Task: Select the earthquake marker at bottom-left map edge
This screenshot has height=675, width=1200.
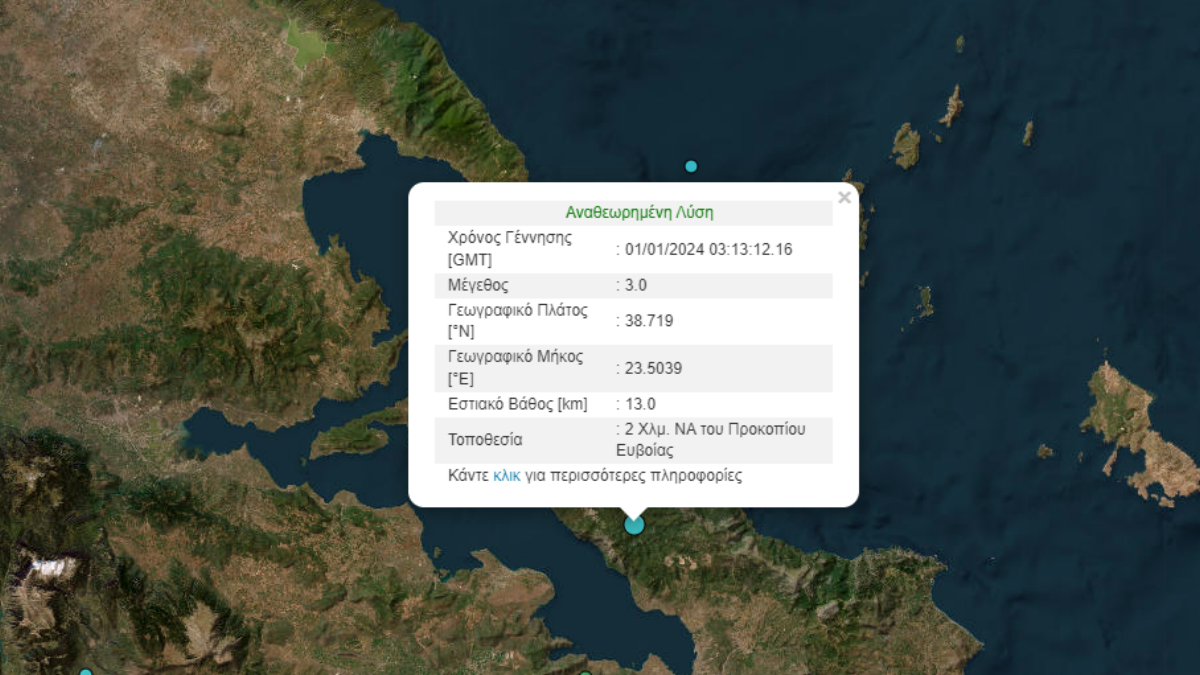Action: [x=86, y=672]
